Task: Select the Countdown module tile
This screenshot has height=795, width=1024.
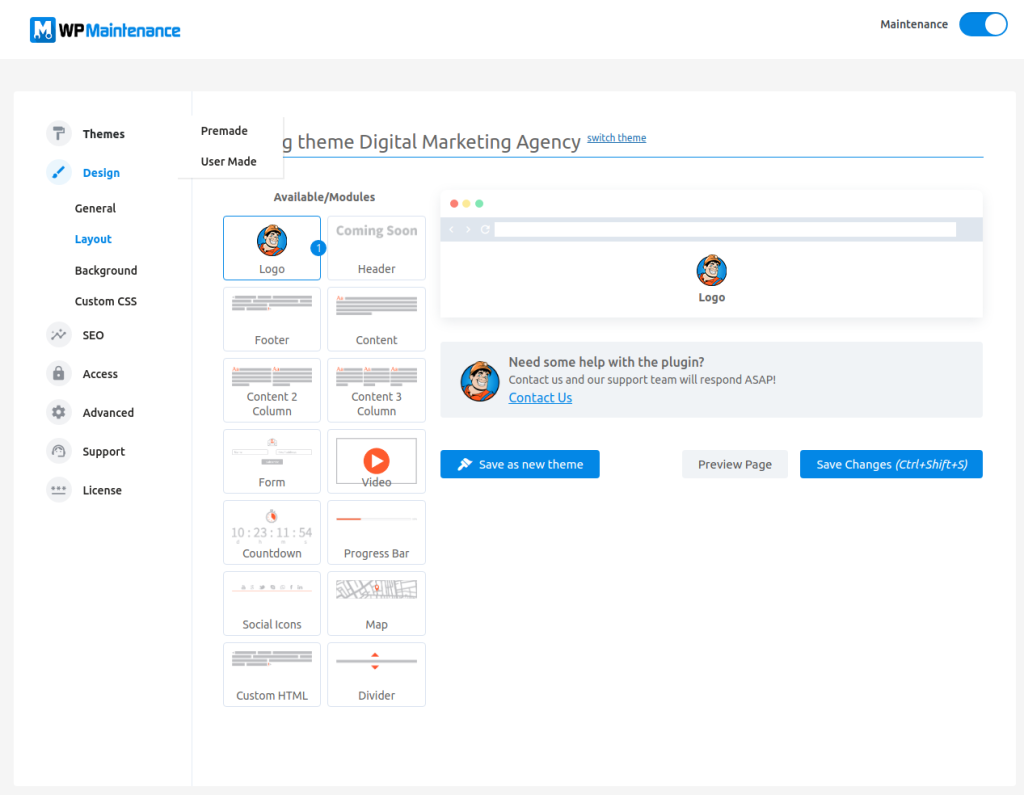Action: [272, 532]
